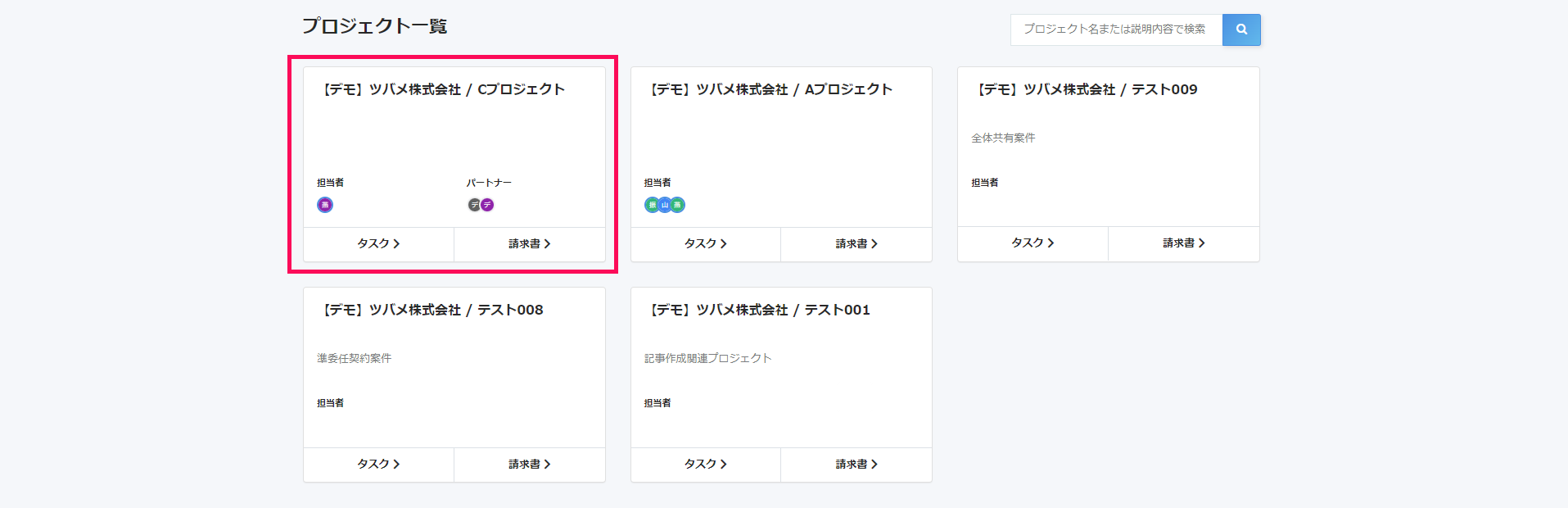The width and height of the screenshot is (1568, 508).
Task: Open 請求書 for テスト008
Action: coord(530,465)
